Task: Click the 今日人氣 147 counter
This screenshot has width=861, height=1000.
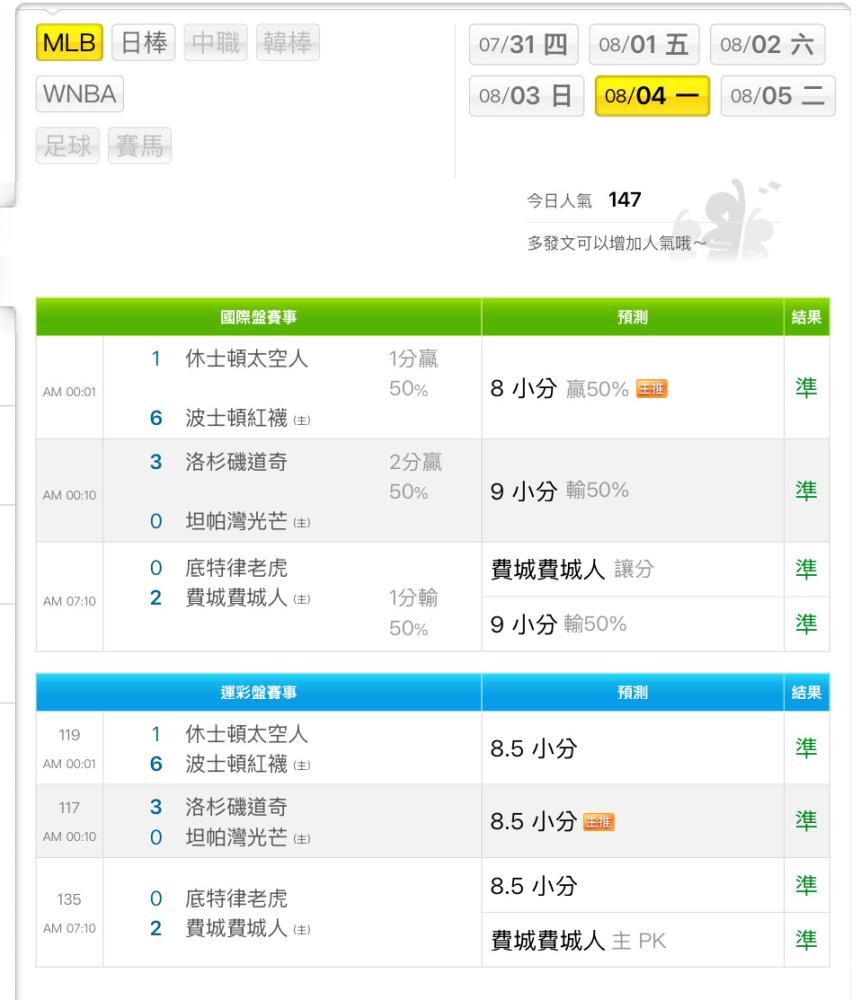Action: [x=584, y=200]
